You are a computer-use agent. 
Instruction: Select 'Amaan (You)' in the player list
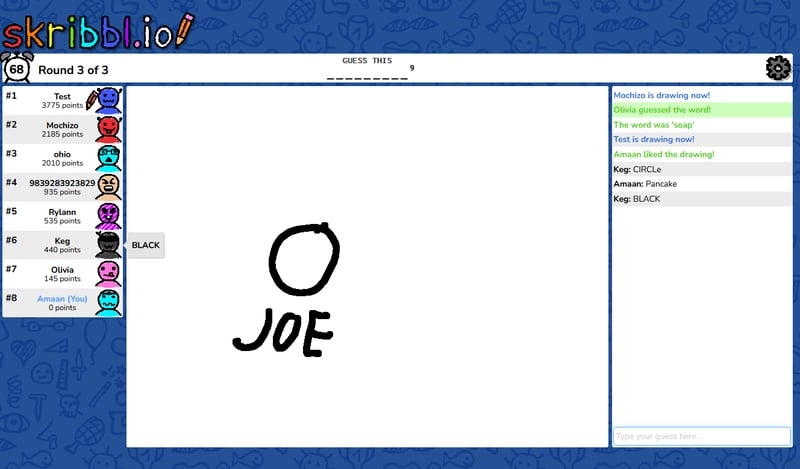click(x=62, y=299)
